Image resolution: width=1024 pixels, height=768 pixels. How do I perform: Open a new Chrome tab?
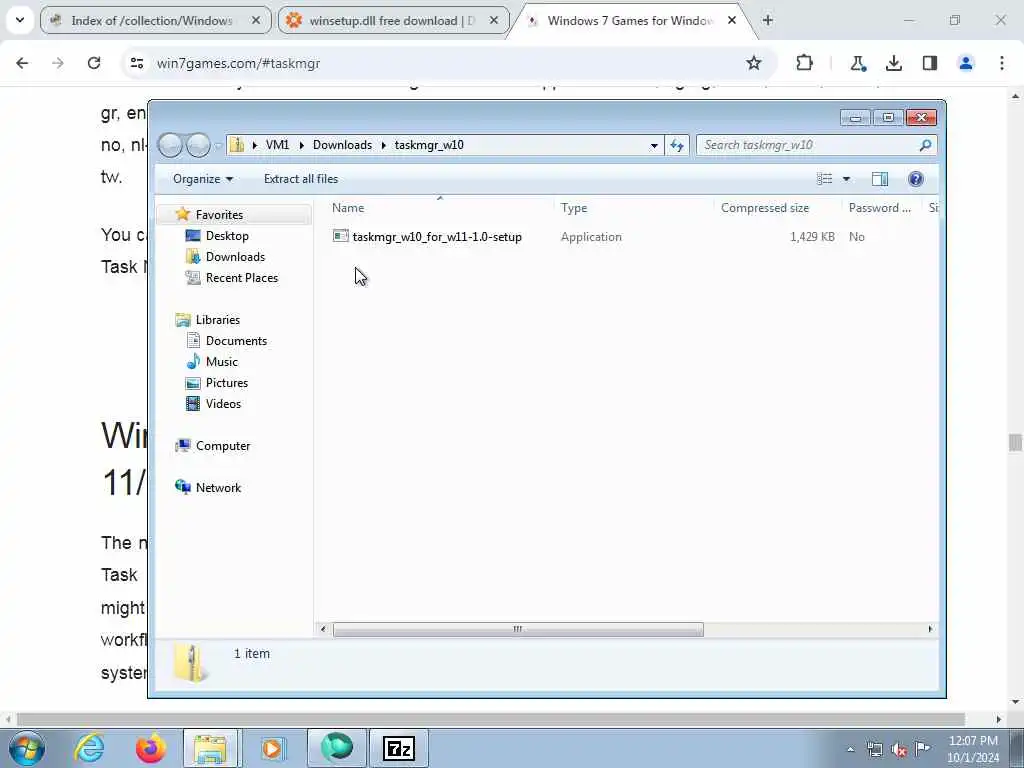767,20
